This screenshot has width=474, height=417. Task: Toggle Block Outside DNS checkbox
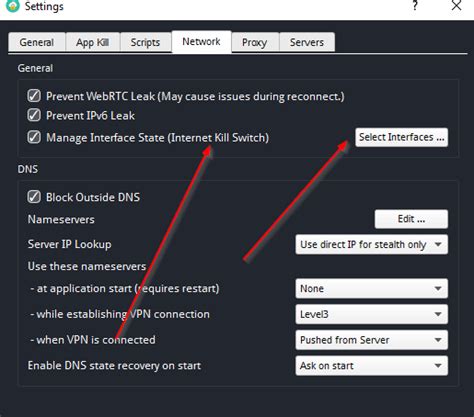(34, 197)
